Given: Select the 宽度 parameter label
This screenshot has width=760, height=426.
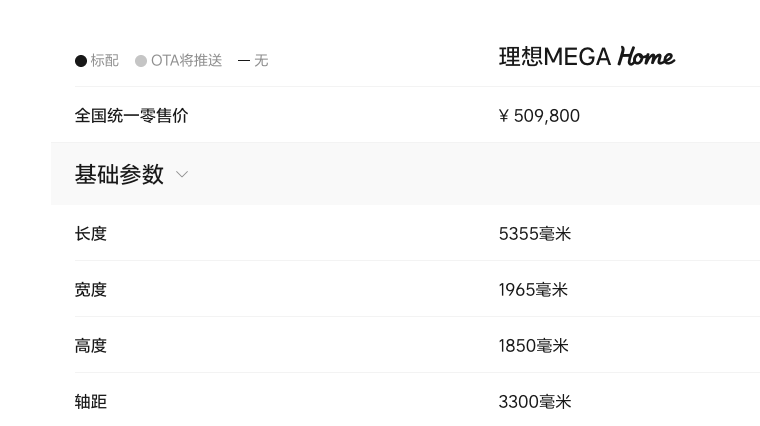Looking at the screenshot, I should pyautogui.click(x=91, y=290).
